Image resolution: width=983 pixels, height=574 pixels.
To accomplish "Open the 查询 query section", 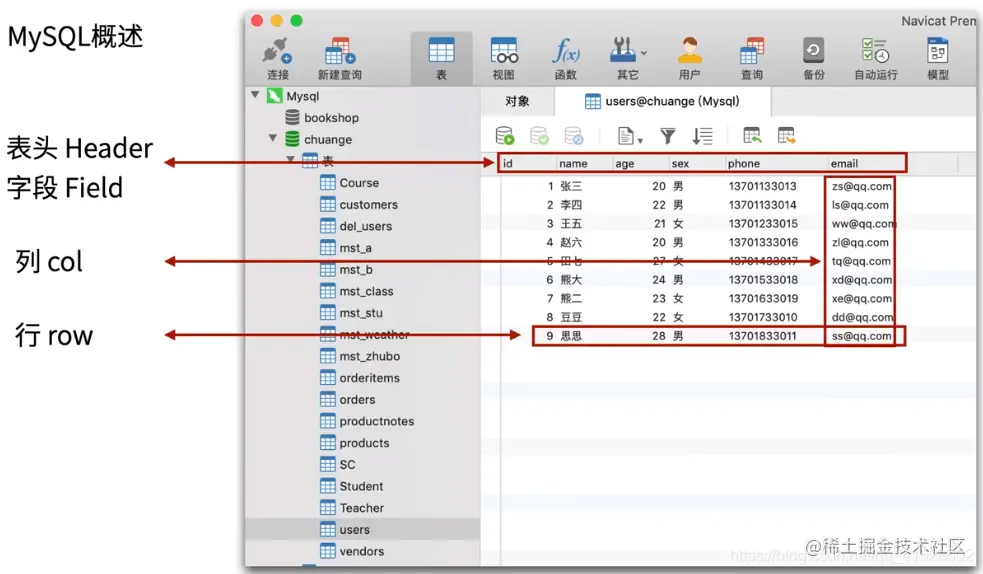I will 752,59.
